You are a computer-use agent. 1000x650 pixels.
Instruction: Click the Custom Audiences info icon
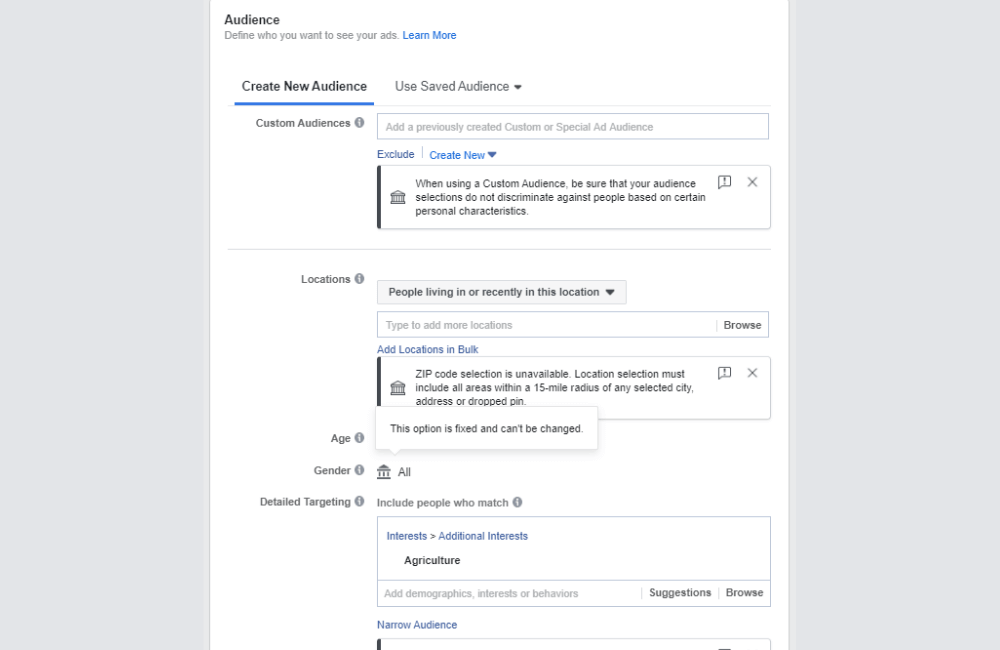pos(360,123)
